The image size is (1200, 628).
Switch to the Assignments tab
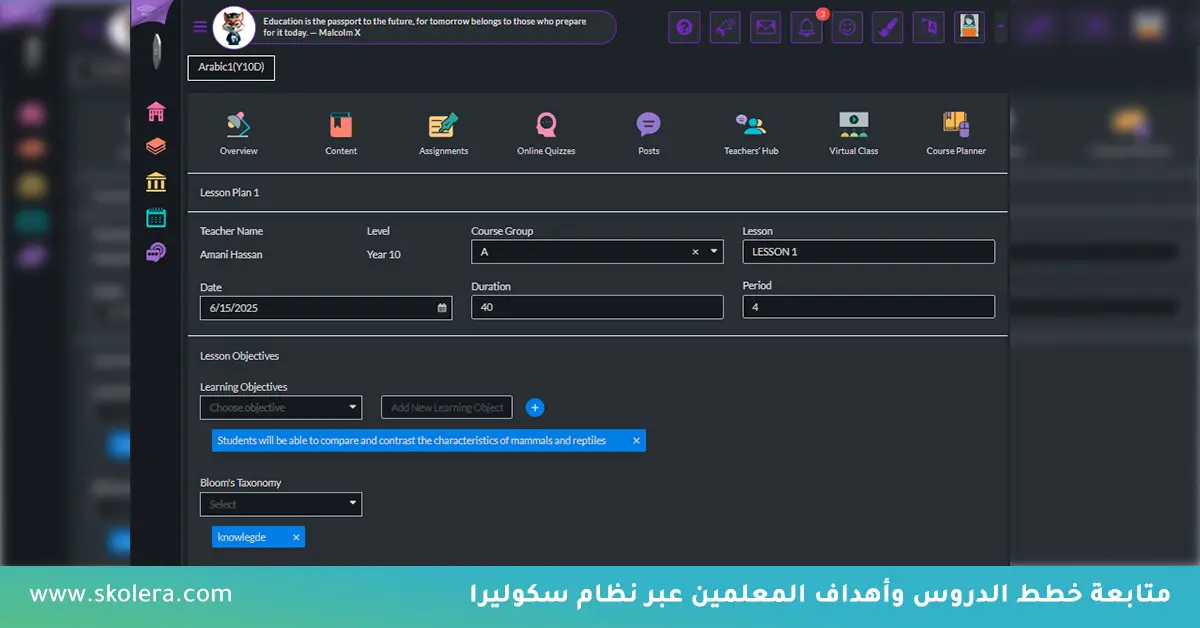click(x=443, y=132)
